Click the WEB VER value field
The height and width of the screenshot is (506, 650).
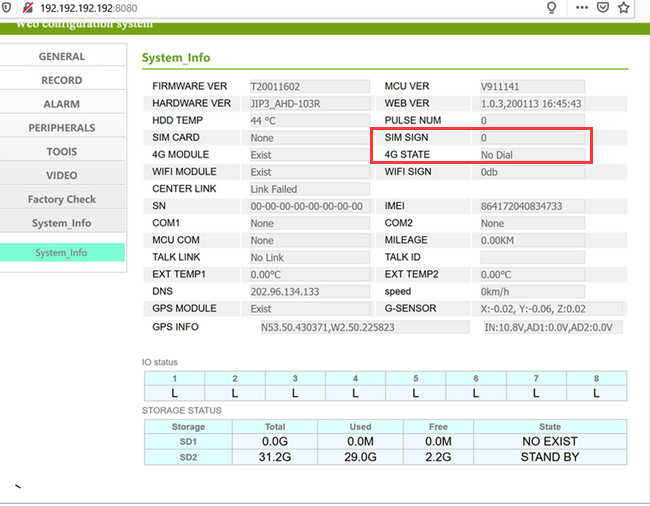pos(532,104)
